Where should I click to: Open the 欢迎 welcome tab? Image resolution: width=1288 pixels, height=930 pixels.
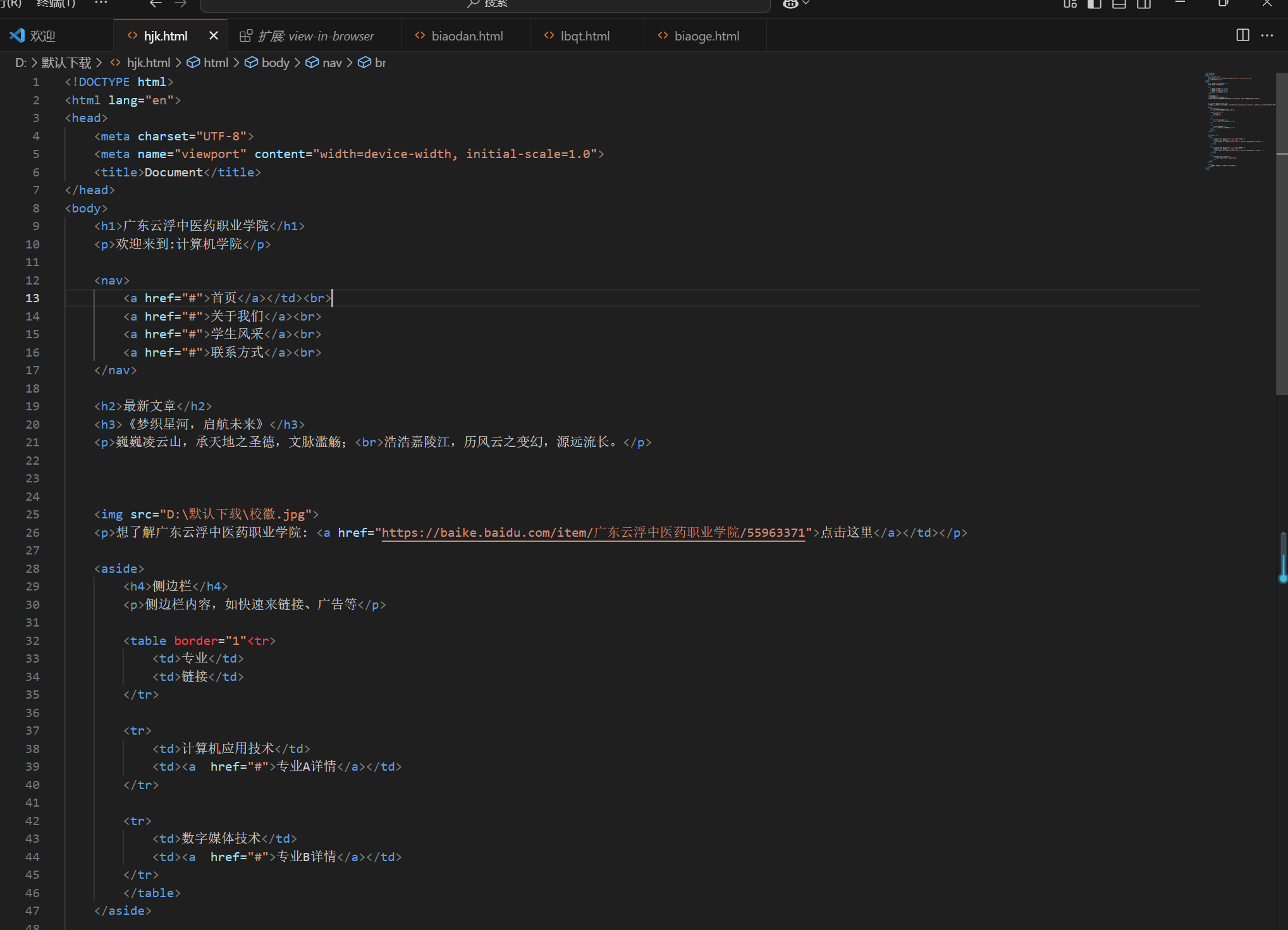pos(42,36)
